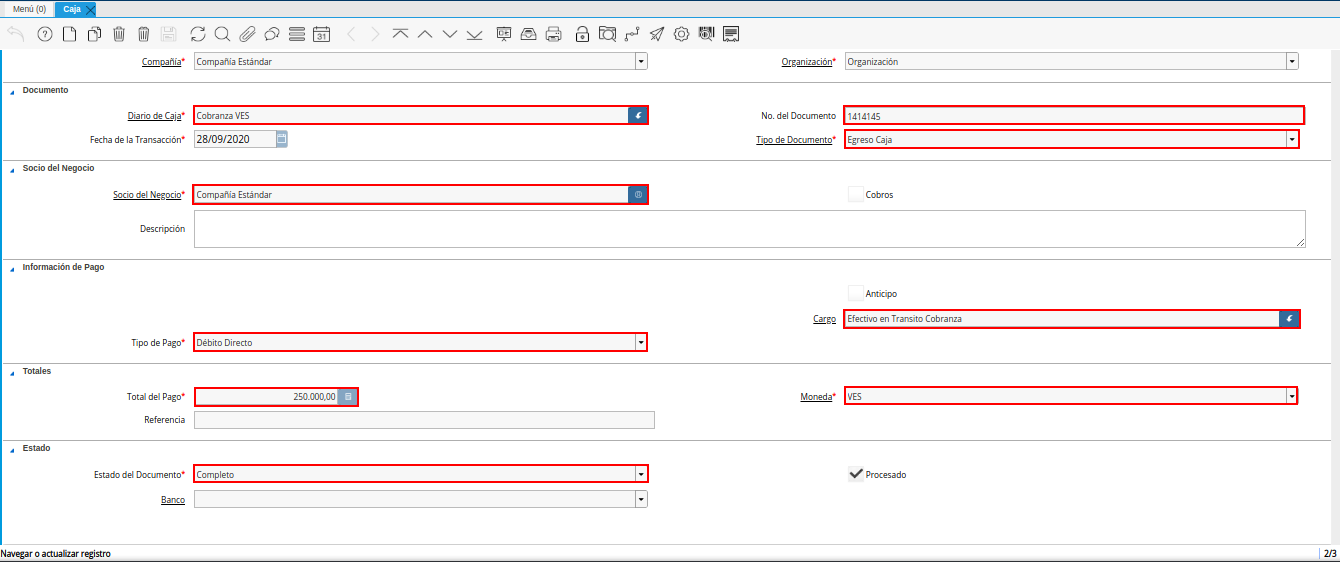Create a new record with New icon
1340x562 pixels.
pos(69,34)
